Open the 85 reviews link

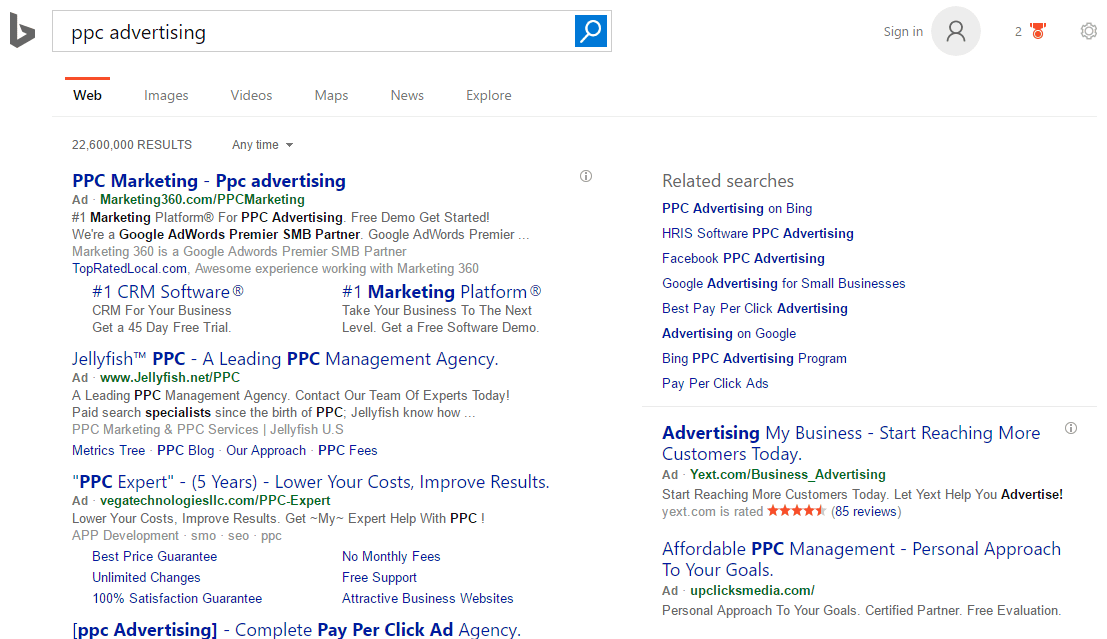866,511
